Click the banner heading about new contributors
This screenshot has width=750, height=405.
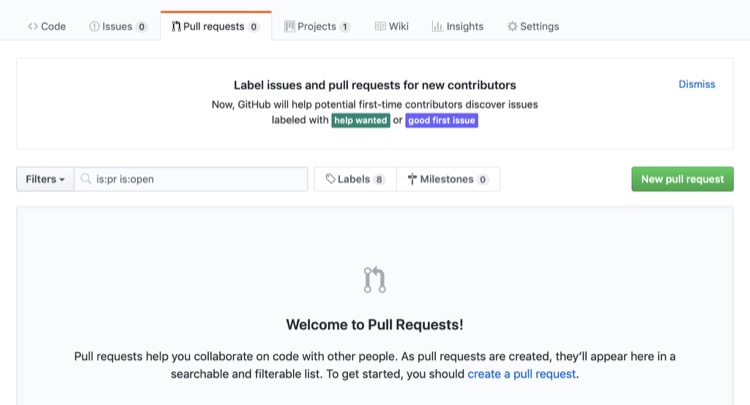375,85
